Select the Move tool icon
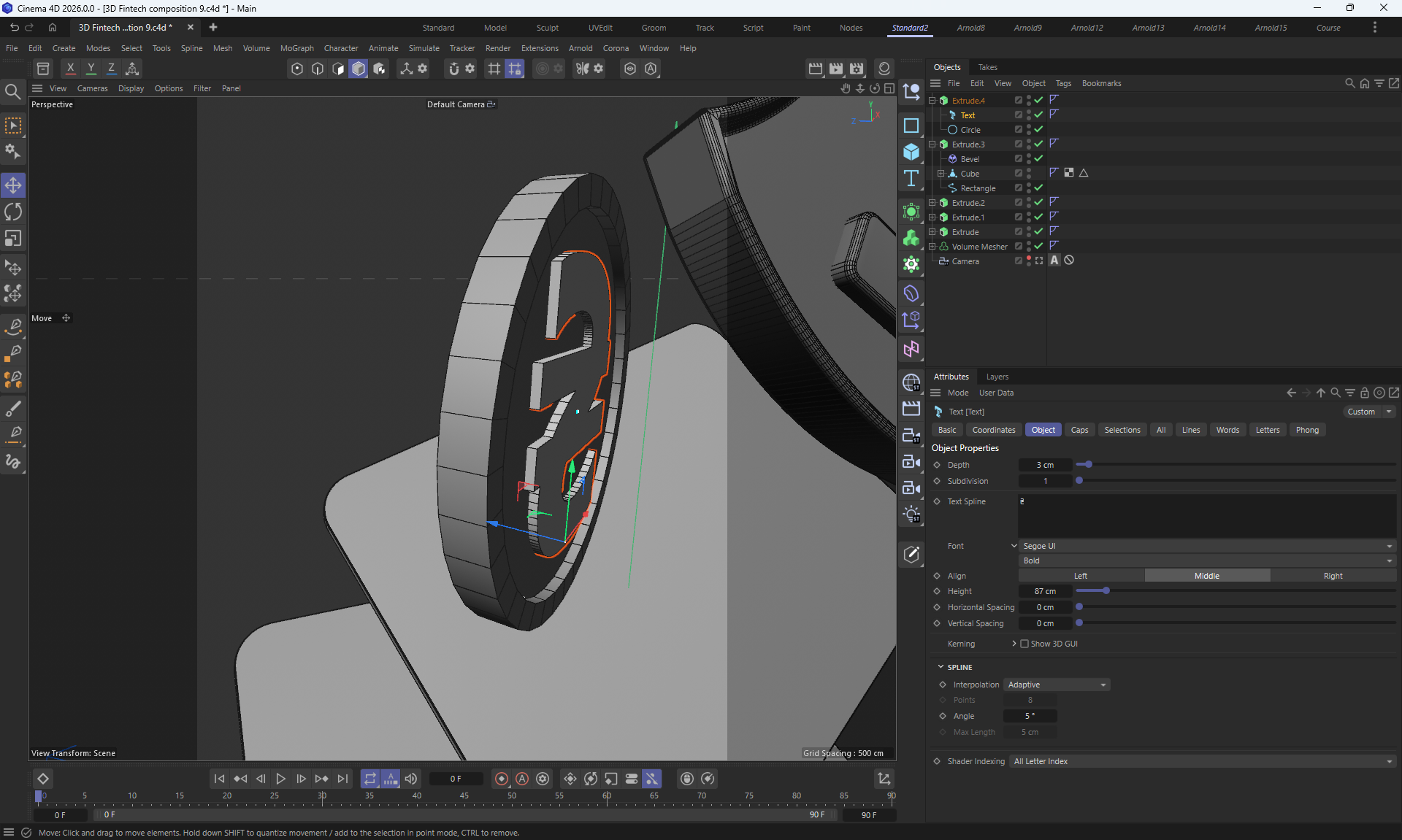 (13, 185)
